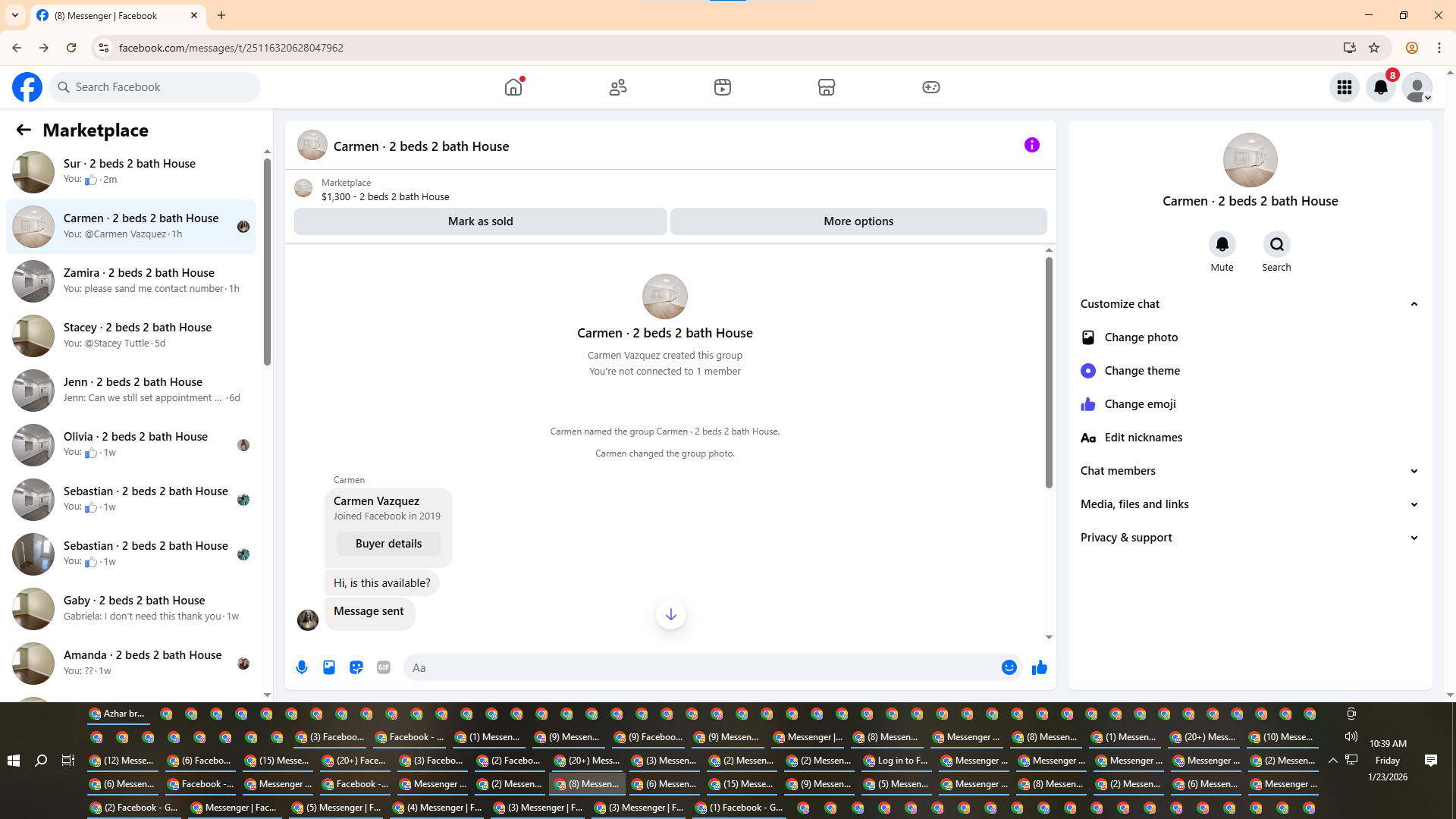Send a thumbs-up like
The width and height of the screenshot is (1456, 819).
[x=1040, y=667]
